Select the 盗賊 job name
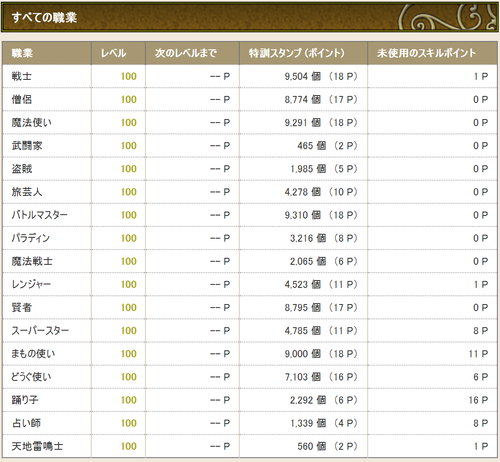The width and height of the screenshot is (500, 462). point(22,169)
